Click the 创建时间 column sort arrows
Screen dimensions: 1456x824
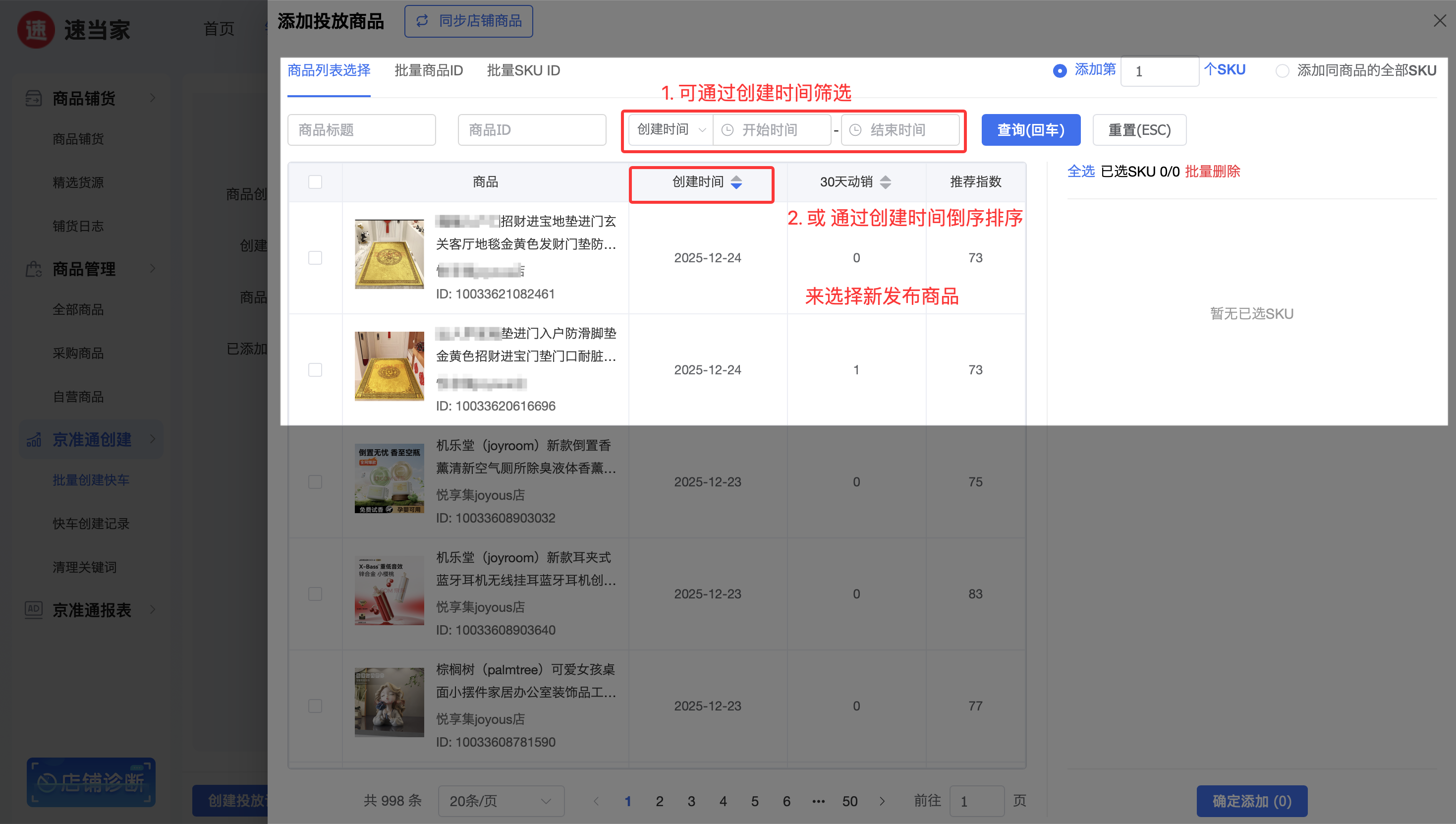click(x=736, y=181)
